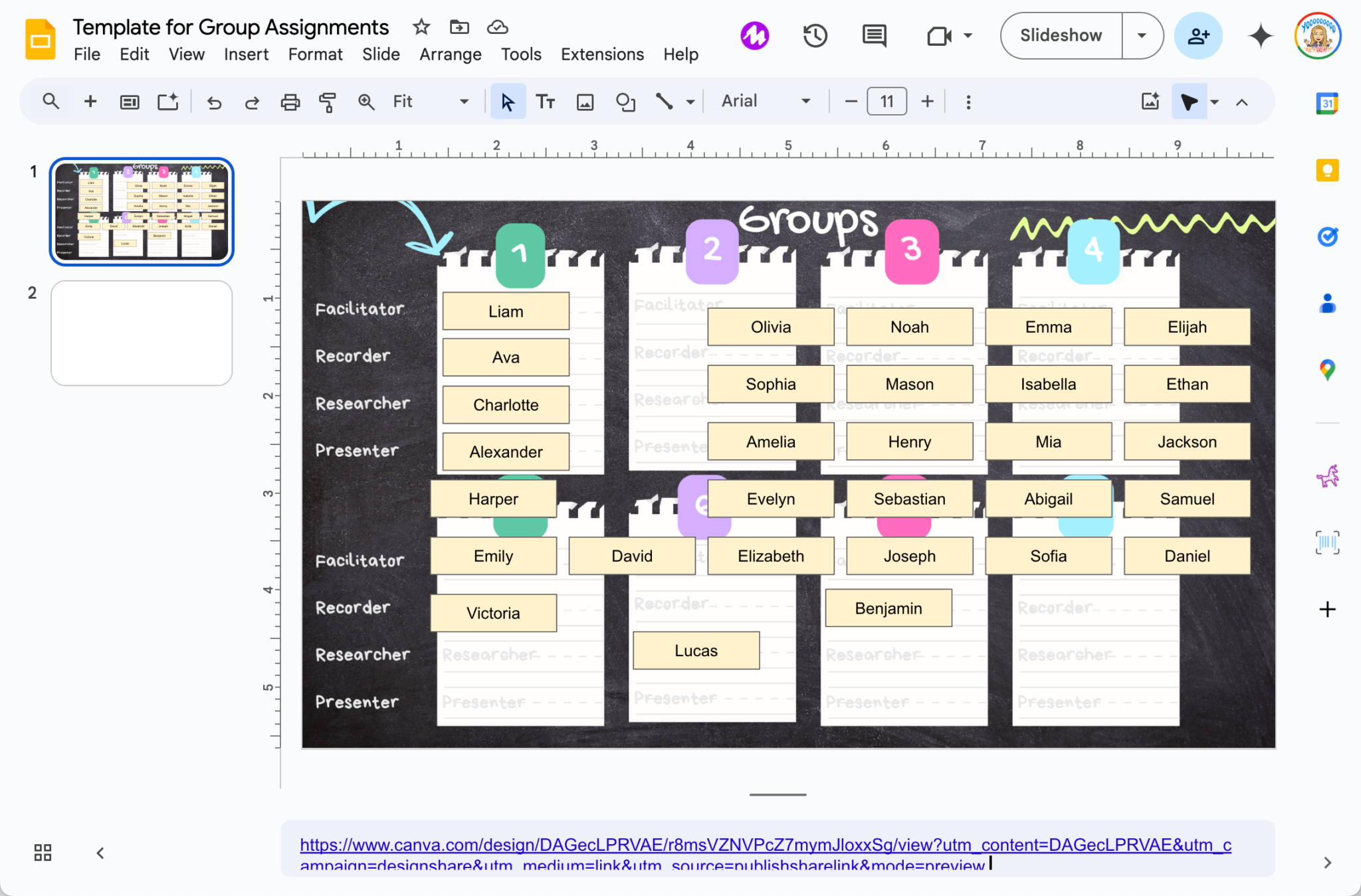Collapse the filmstrip panel arrow

tap(100, 853)
